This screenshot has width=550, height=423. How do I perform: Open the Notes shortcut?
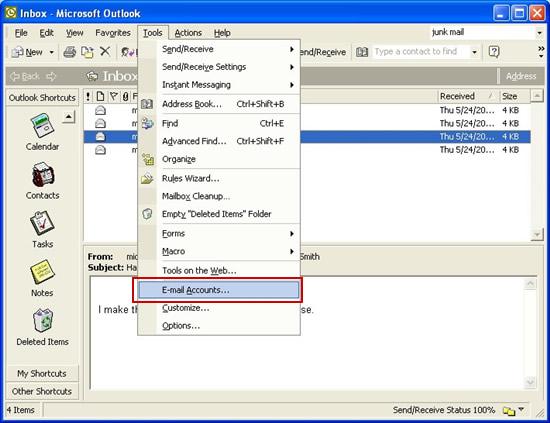(42, 278)
